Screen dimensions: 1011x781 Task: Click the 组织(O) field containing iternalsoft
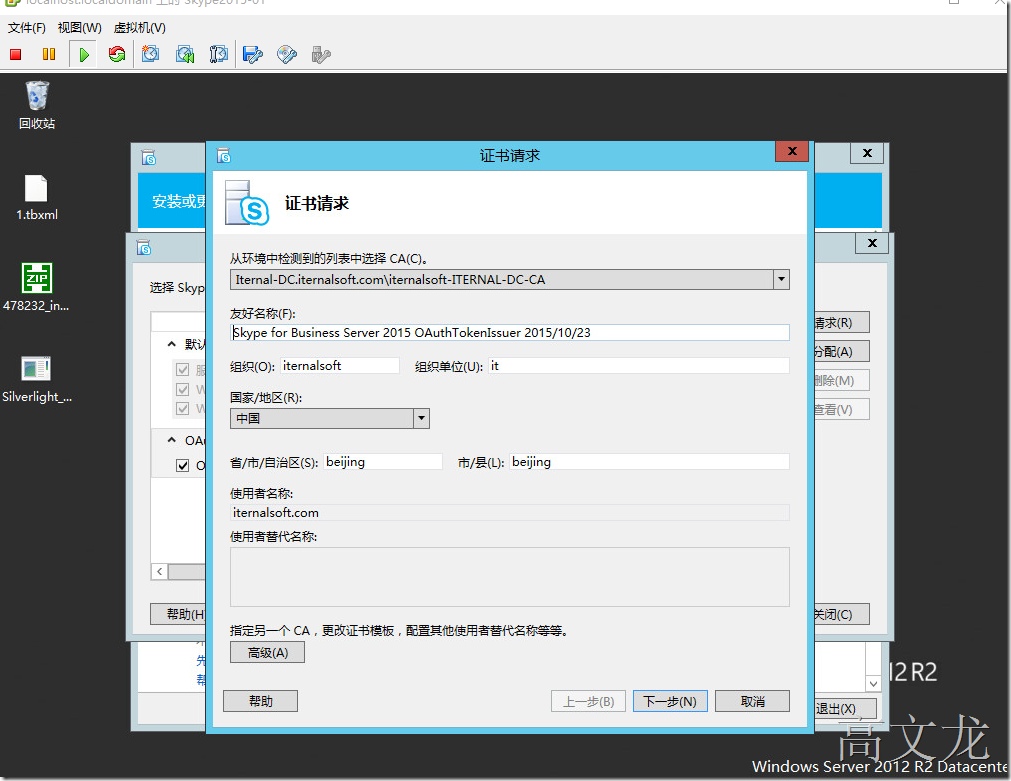click(x=340, y=366)
